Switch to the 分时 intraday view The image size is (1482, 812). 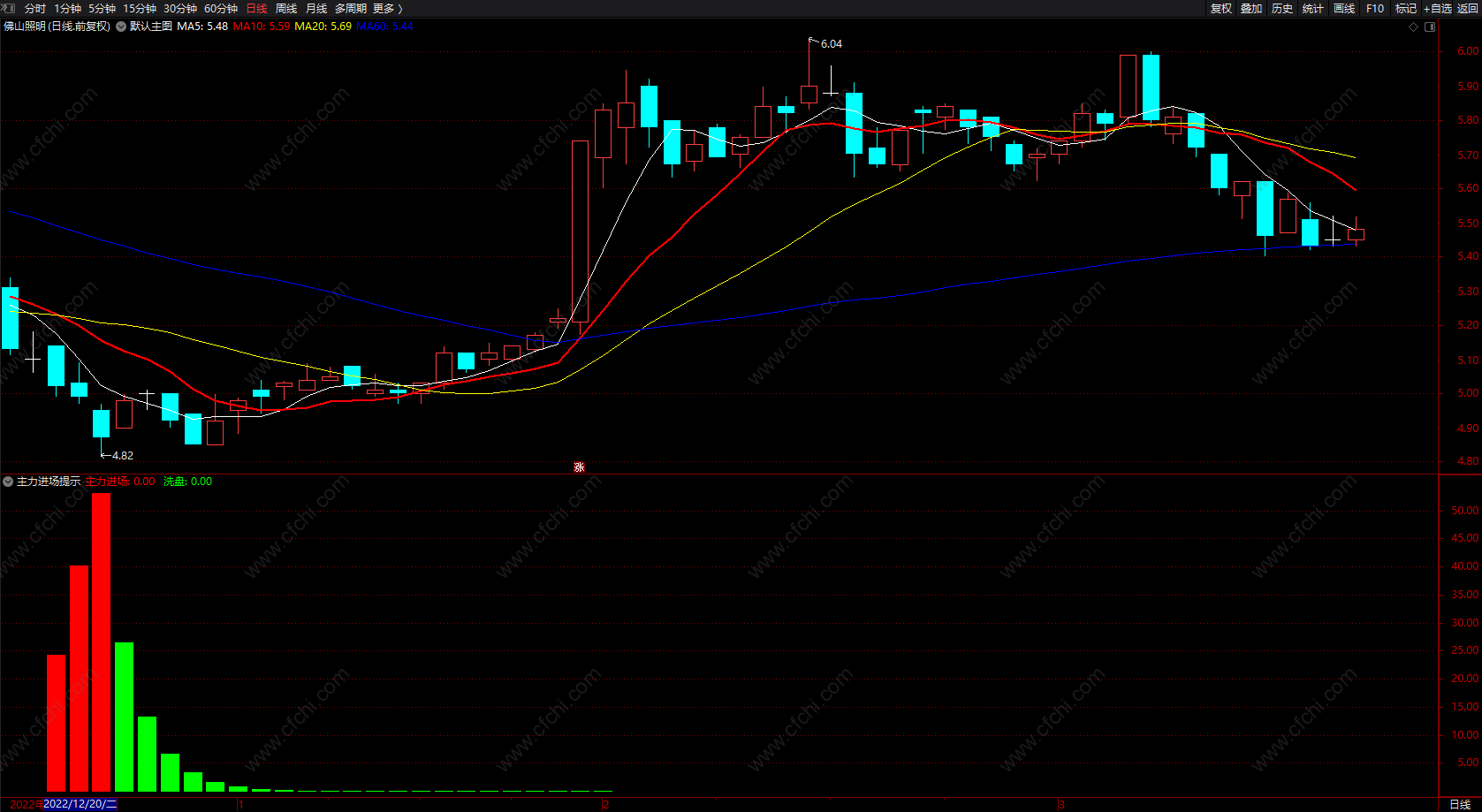[35, 9]
